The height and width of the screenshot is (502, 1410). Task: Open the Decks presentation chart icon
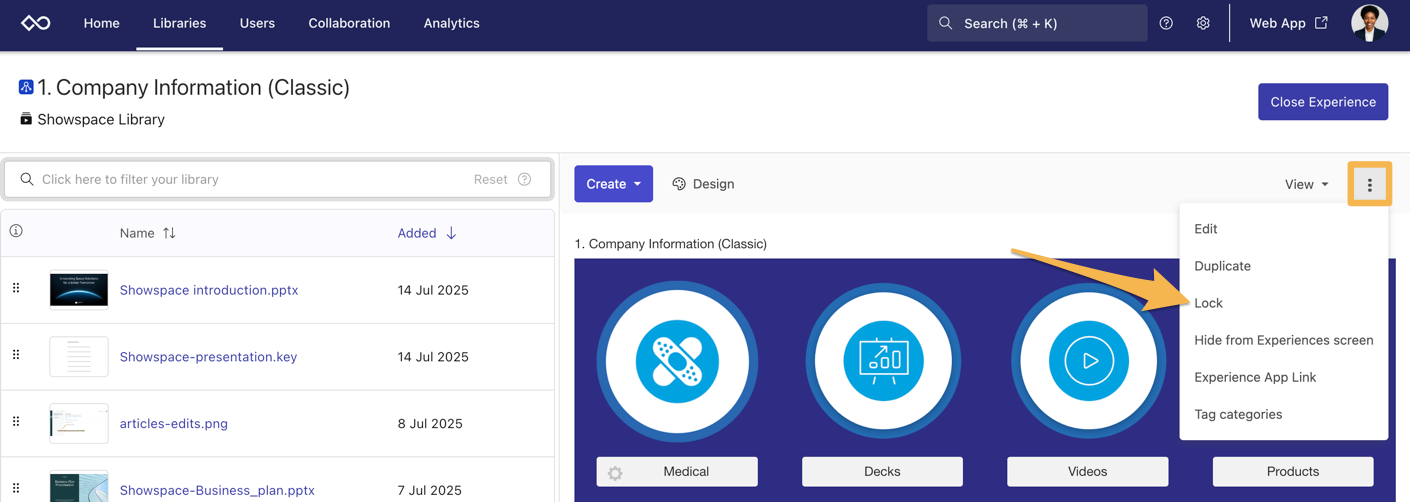coord(883,361)
